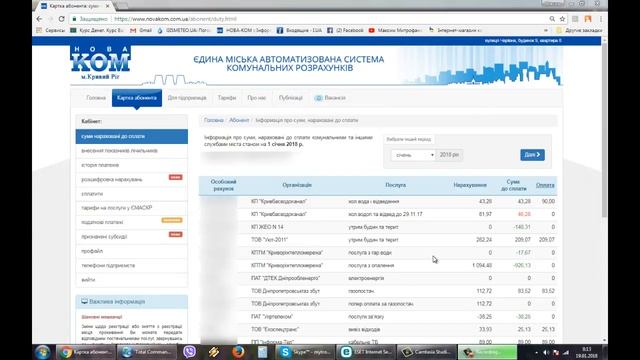The image size is (640, 360).
Task: Click the year field showing 2018 рік
Action: [x=449, y=155]
